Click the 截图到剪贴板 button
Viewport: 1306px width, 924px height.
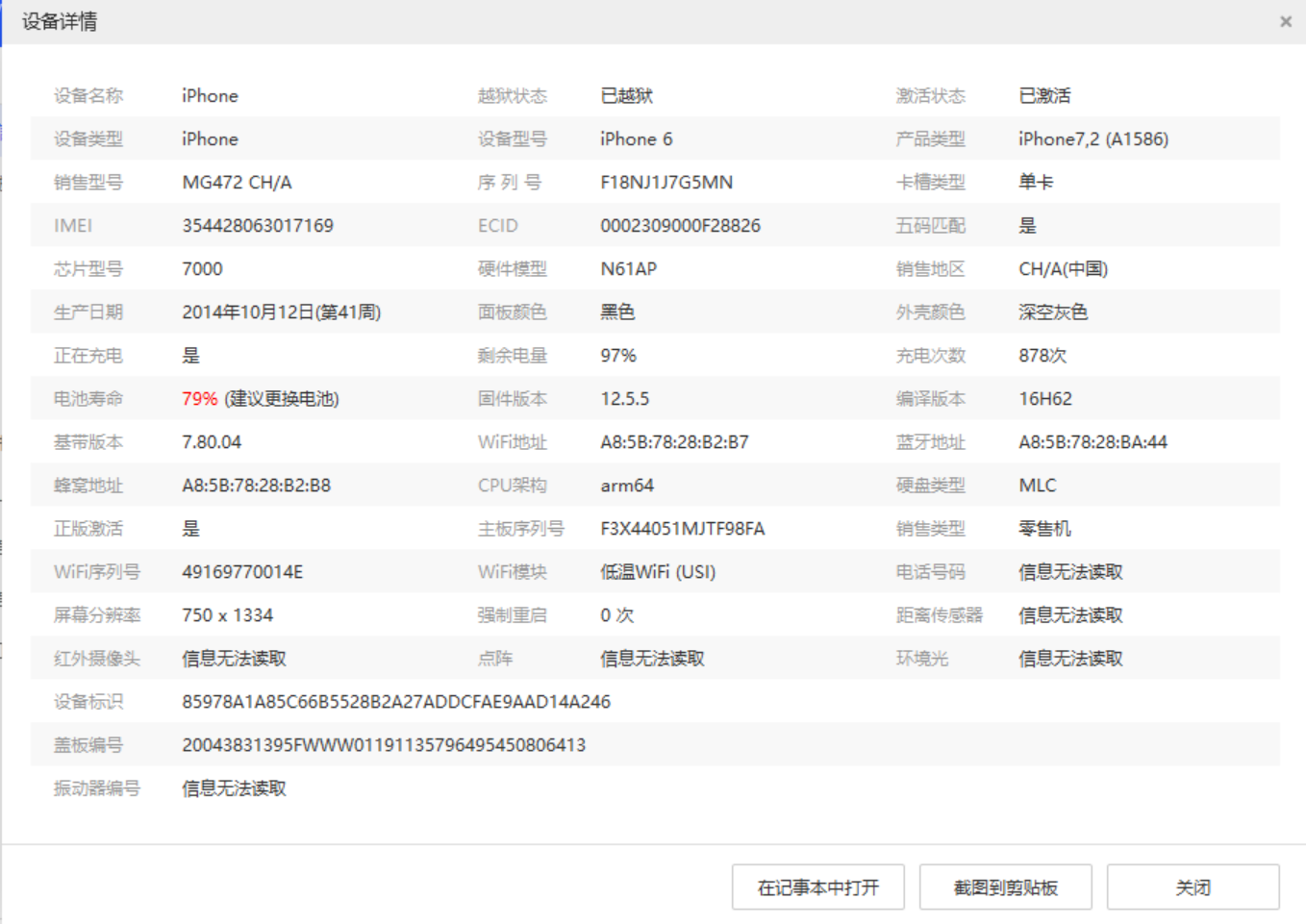(1005, 887)
